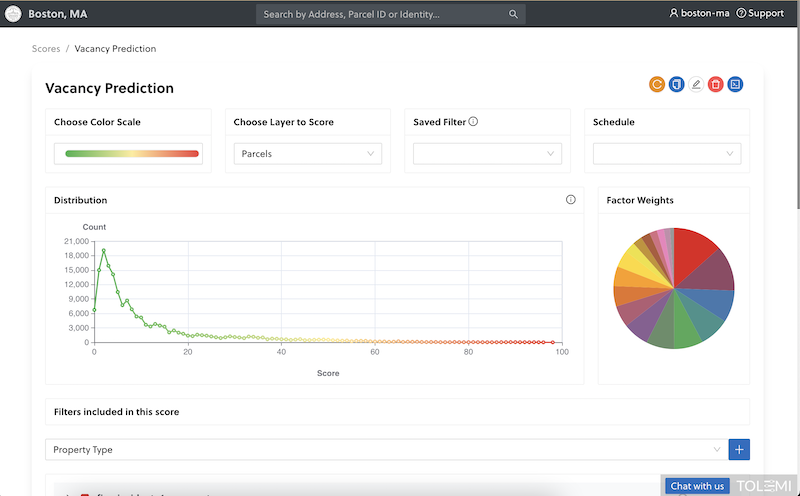Go to Scores breadcrumb link
Image resolution: width=800 pixels, height=496 pixels.
click(x=46, y=48)
